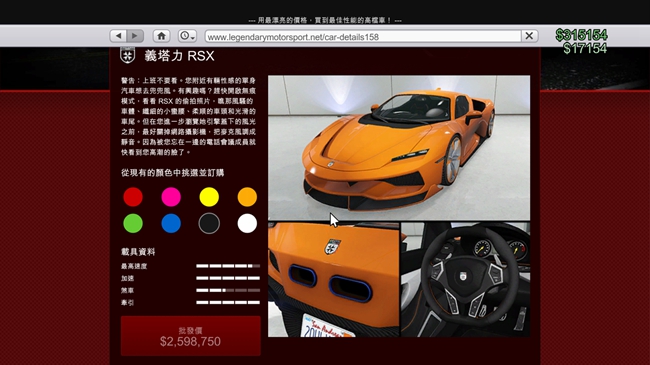The image size is (650, 365).
Task: Click the browser back arrow button
Action: tap(118, 36)
